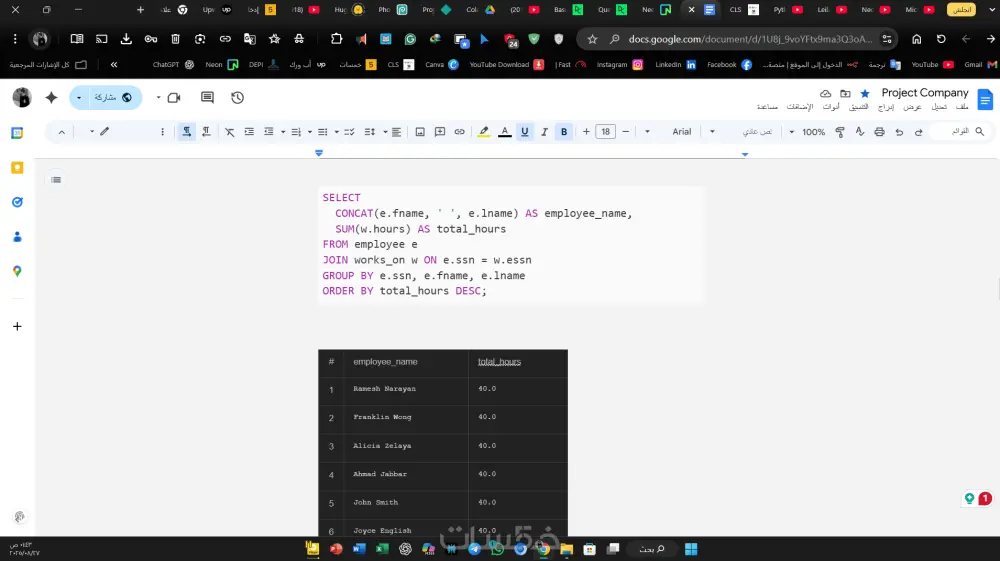The height and width of the screenshot is (561, 1000).
Task: Click the Windows Start button on taskbar
Action: pos(691,549)
